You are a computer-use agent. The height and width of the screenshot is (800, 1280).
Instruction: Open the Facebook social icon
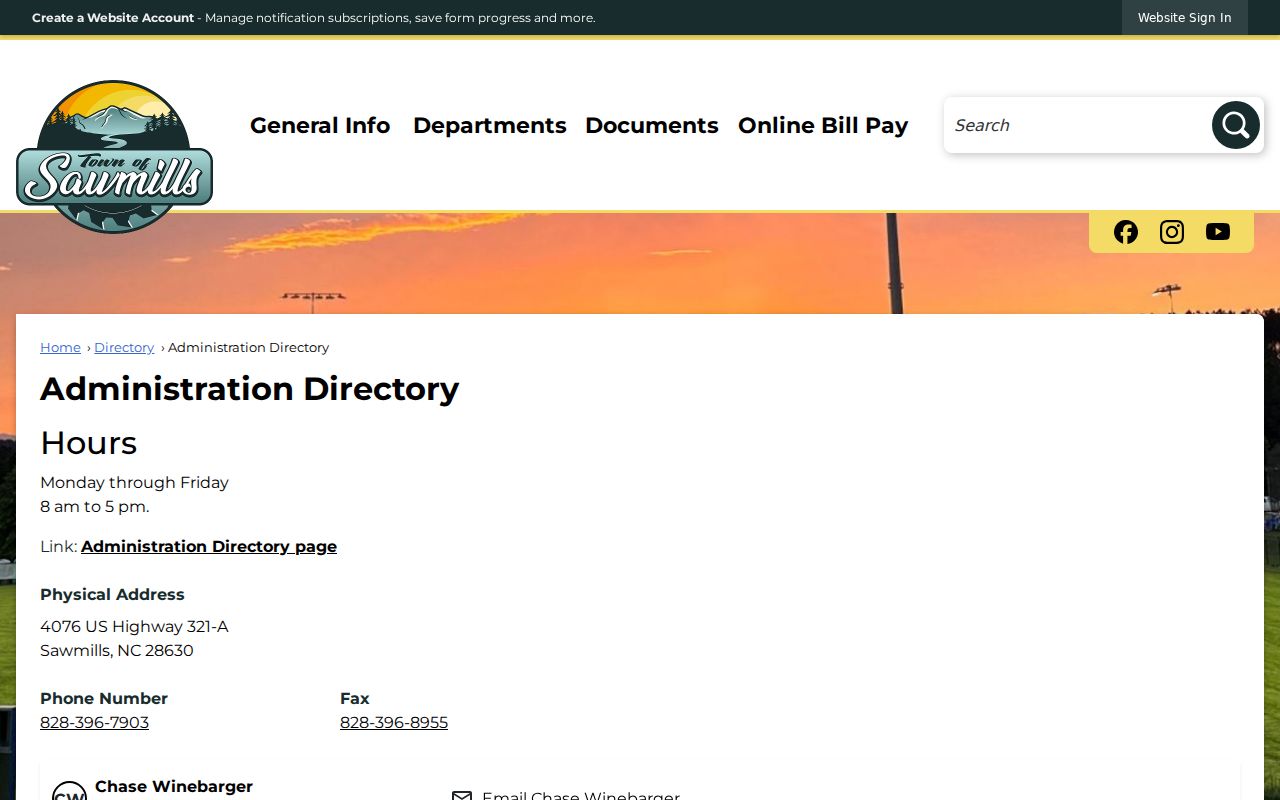coord(1126,232)
